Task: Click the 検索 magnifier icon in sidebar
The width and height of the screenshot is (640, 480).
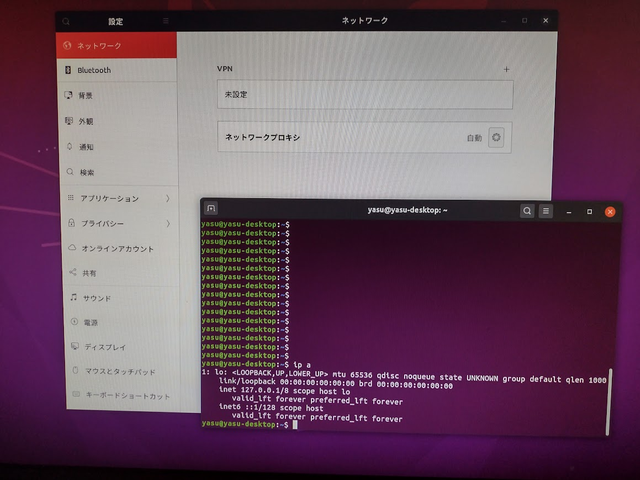Action: pyautogui.click(x=70, y=172)
